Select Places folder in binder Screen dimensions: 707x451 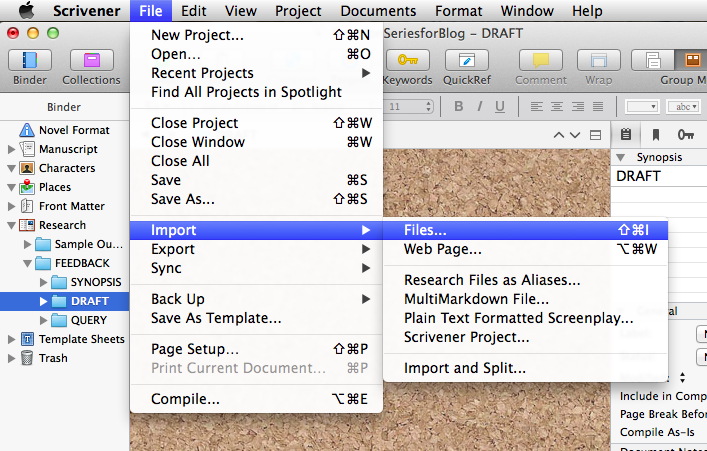[55, 187]
